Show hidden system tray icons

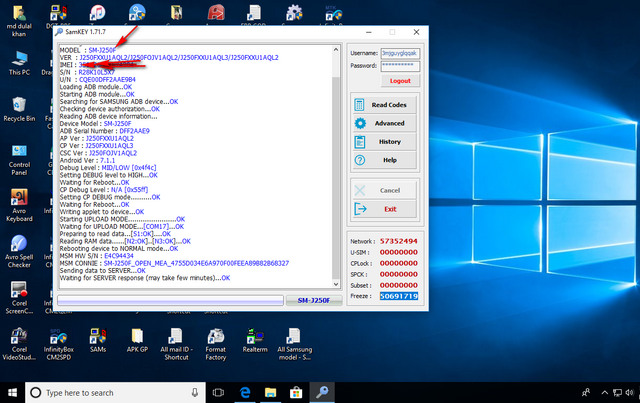click(x=604, y=393)
